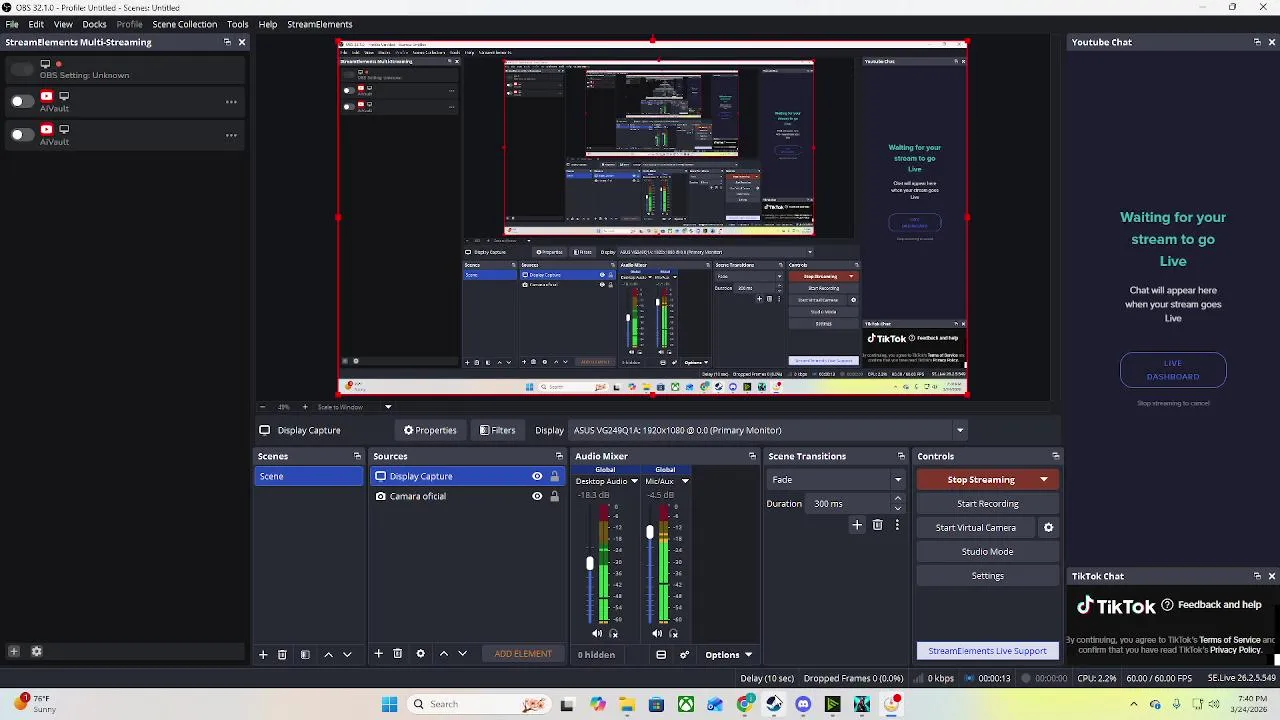Open the Scene Collection menu
Viewport: 1280px width, 720px height.
coord(184,24)
